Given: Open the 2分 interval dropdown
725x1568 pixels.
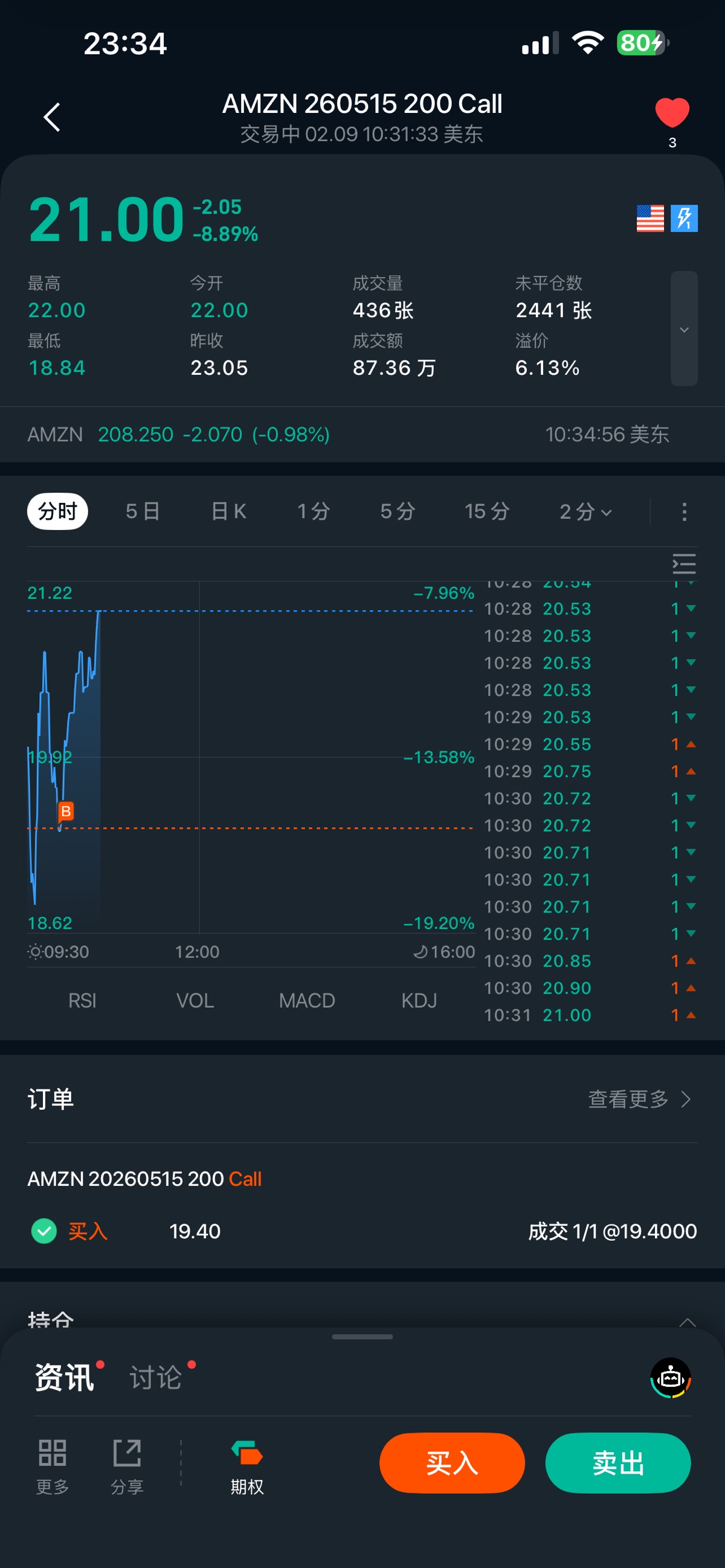Looking at the screenshot, I should tap(585, 511).
